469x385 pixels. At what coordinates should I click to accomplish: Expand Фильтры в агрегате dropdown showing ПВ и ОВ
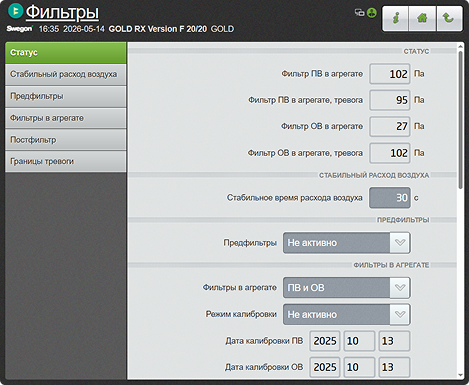coord(347,288)
